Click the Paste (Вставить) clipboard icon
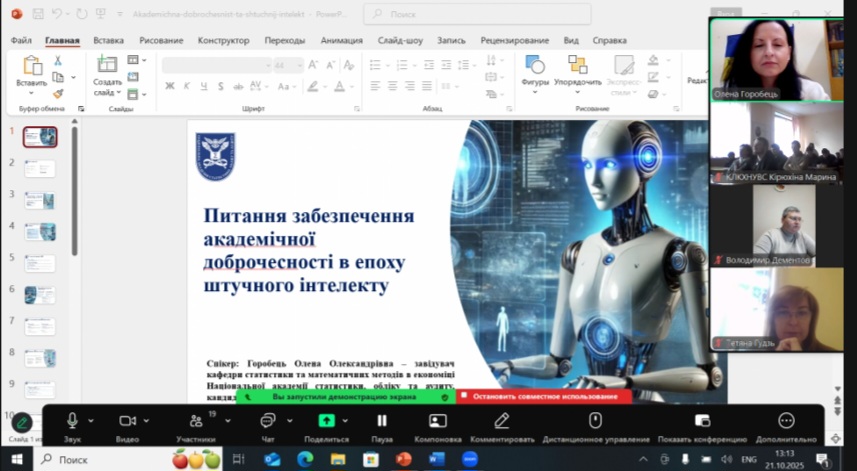857x471 pixels. [32, 67]
